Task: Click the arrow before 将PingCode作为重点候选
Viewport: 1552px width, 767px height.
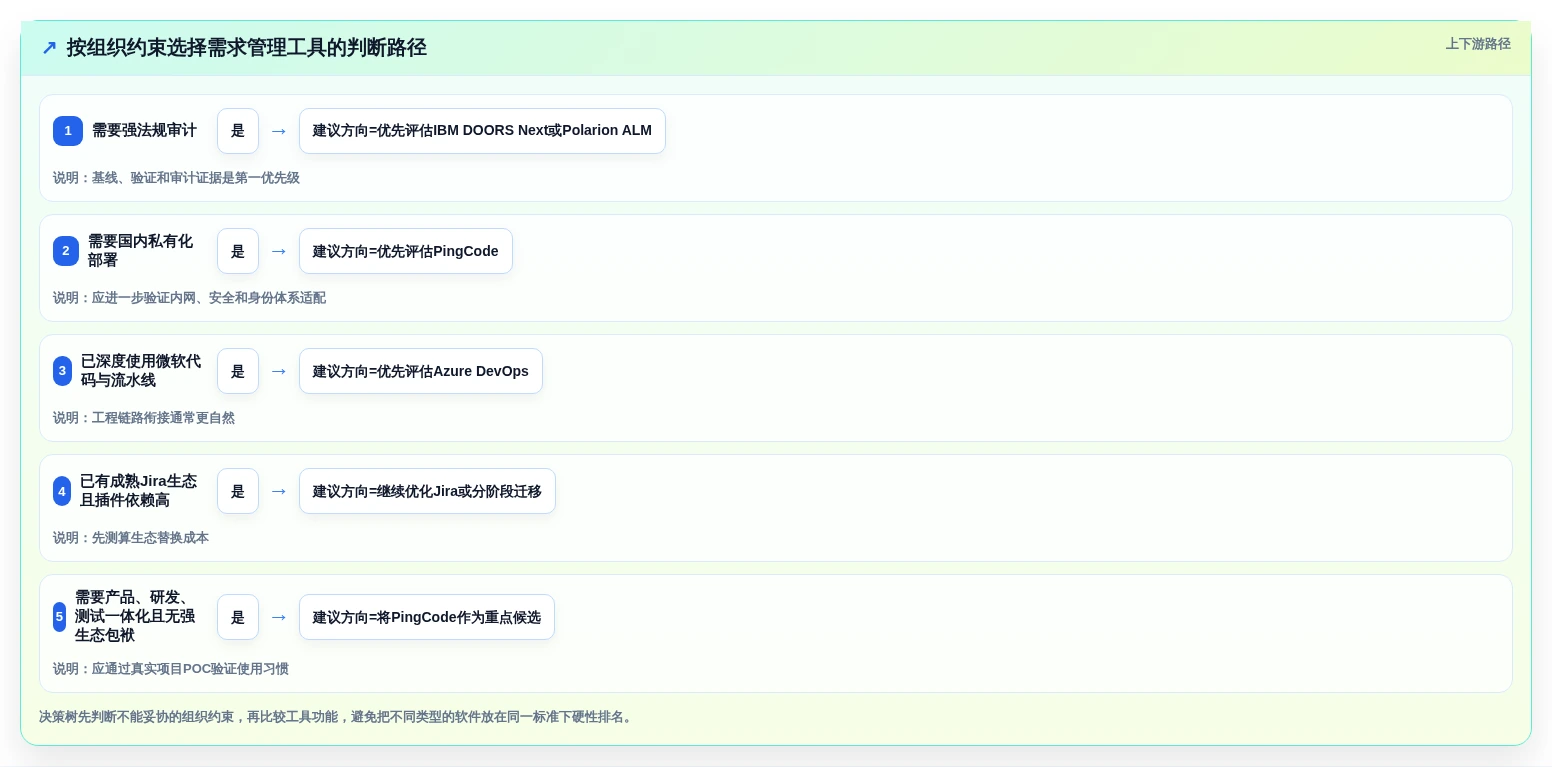Action: point(279,617)
